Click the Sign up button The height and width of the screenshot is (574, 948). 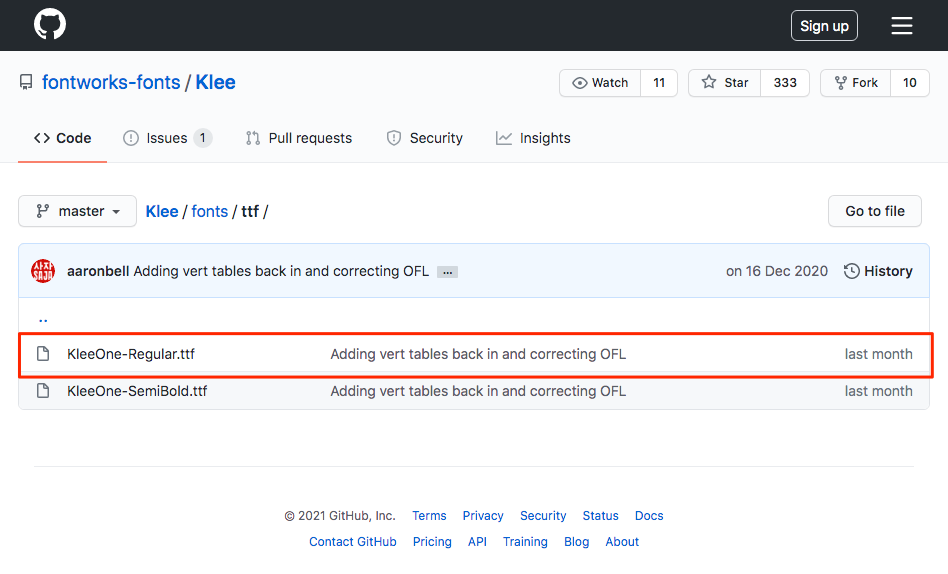pos(824,25)
